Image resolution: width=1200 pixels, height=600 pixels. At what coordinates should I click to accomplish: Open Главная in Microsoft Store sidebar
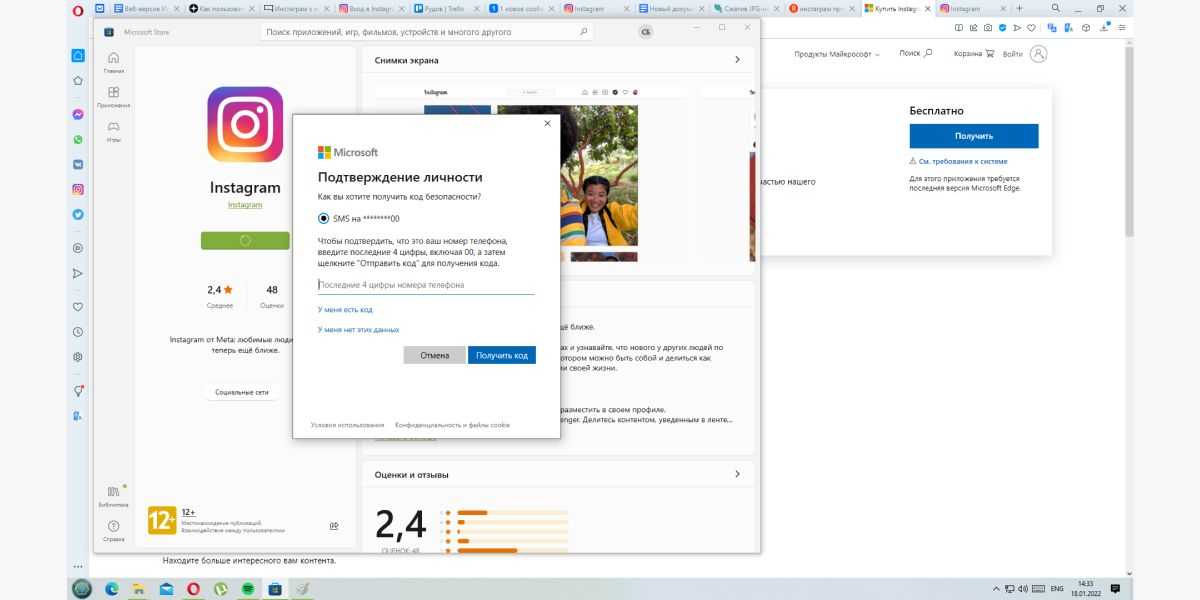(x=113, y=62)
